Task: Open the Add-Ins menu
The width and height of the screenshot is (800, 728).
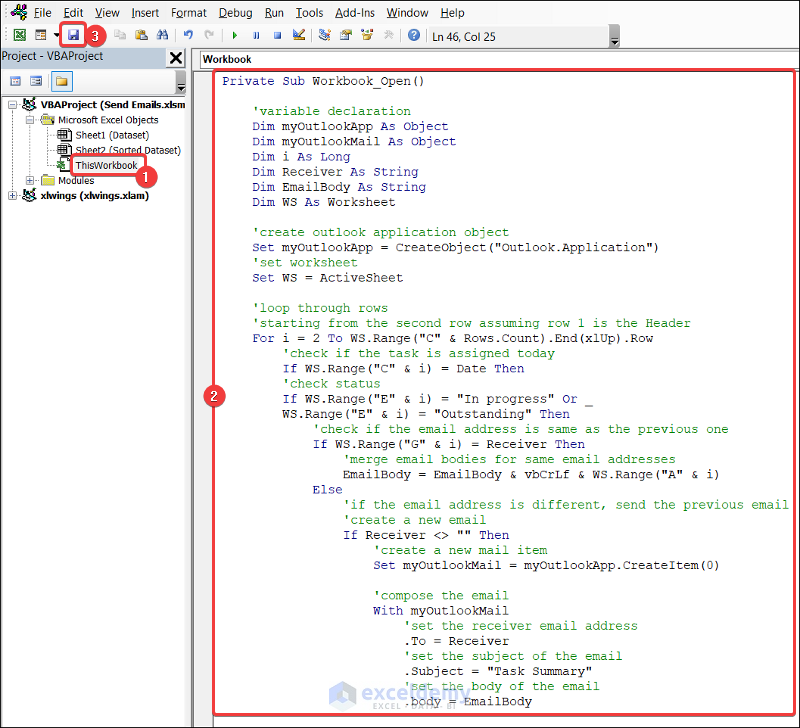Action: pos(355,13)
